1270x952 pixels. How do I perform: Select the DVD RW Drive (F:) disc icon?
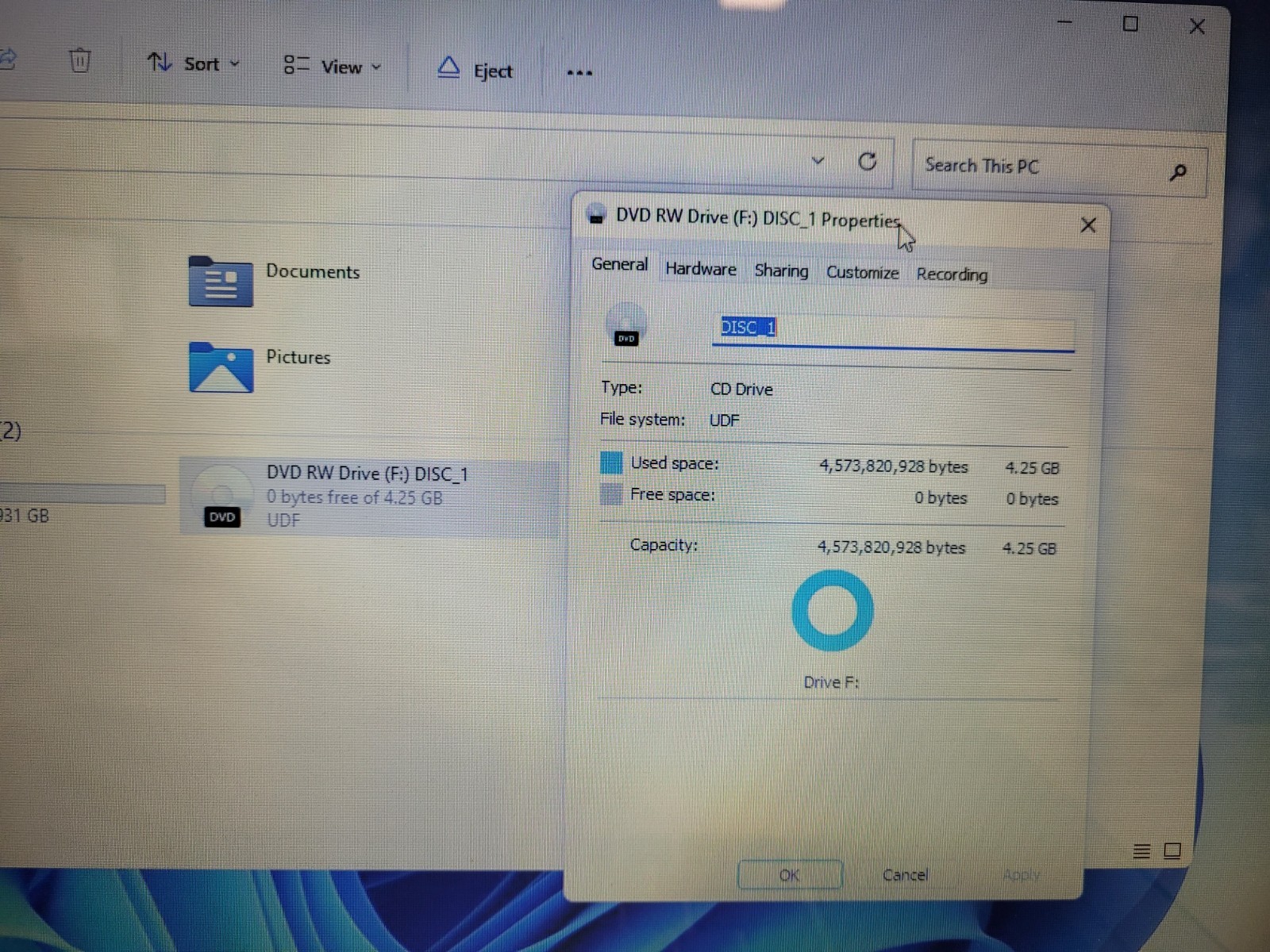tap(221, 497)
